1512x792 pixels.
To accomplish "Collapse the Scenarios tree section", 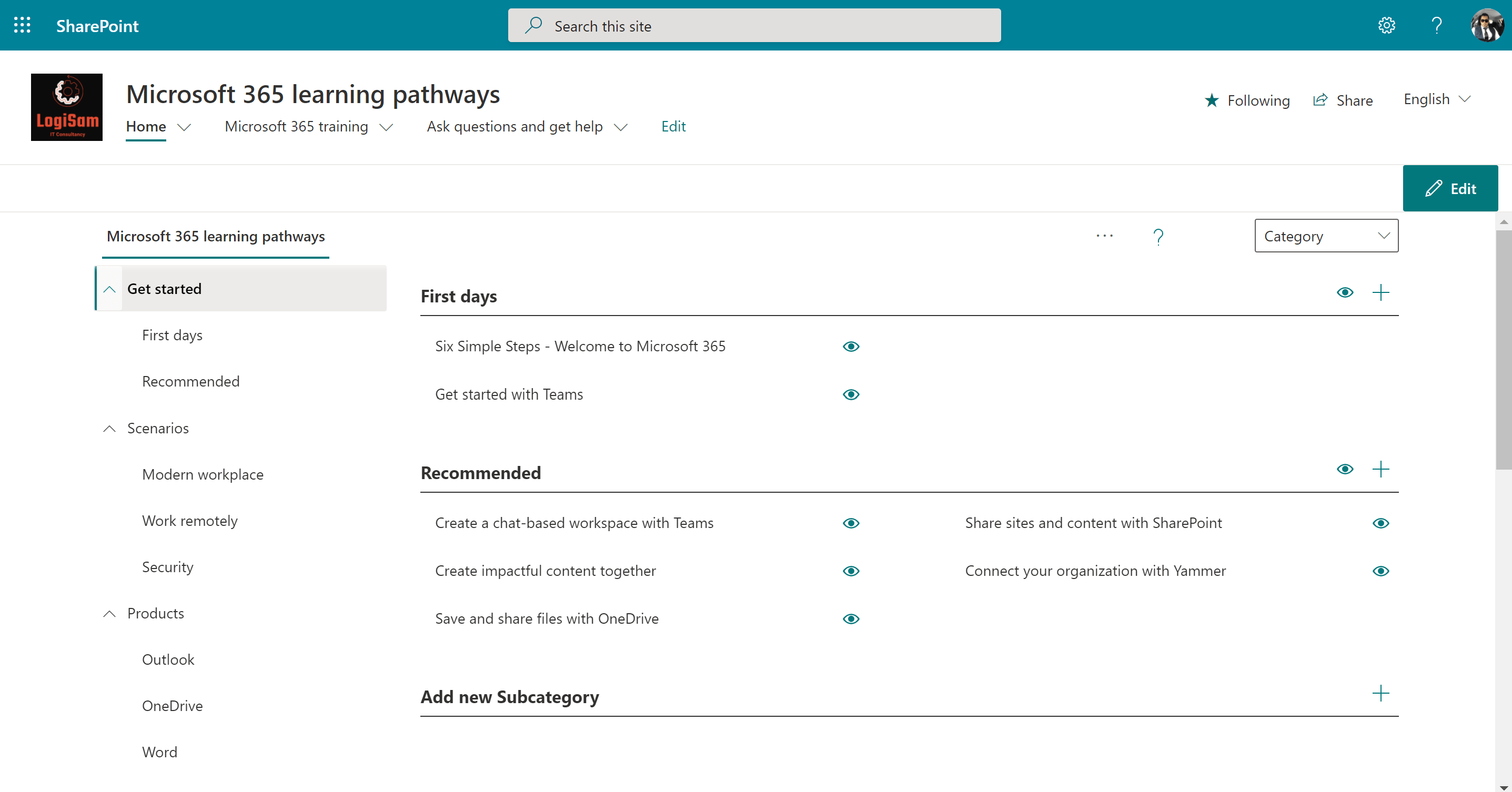I will pyautogui.click(x=109, y=428).
